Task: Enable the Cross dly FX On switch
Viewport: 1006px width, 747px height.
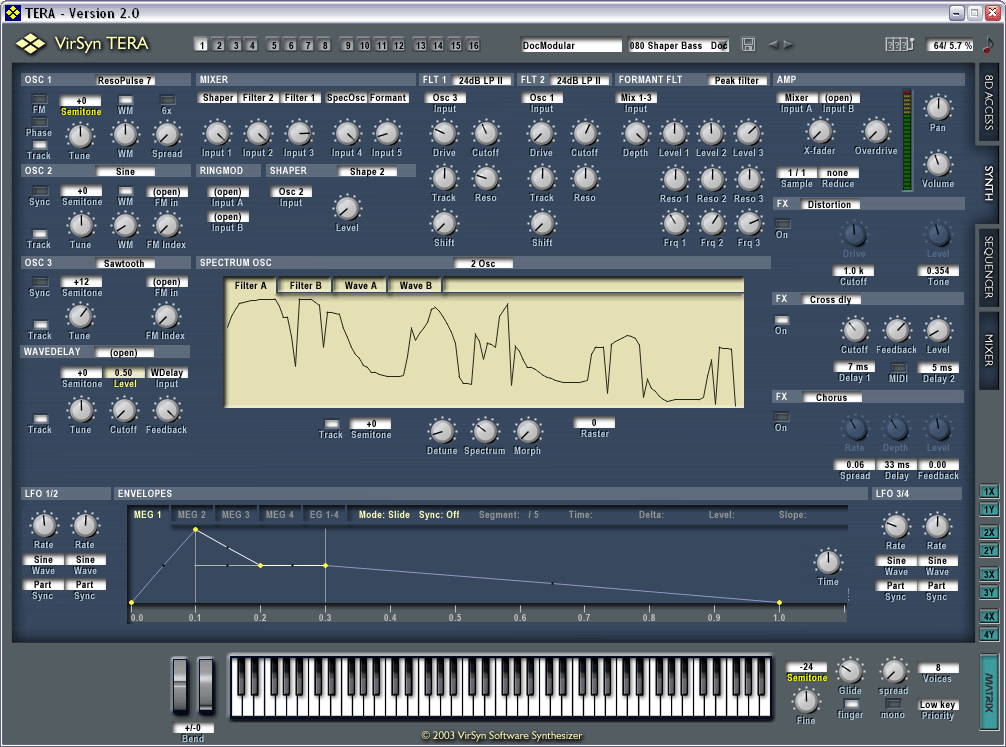Action: (x=781, y=320)
